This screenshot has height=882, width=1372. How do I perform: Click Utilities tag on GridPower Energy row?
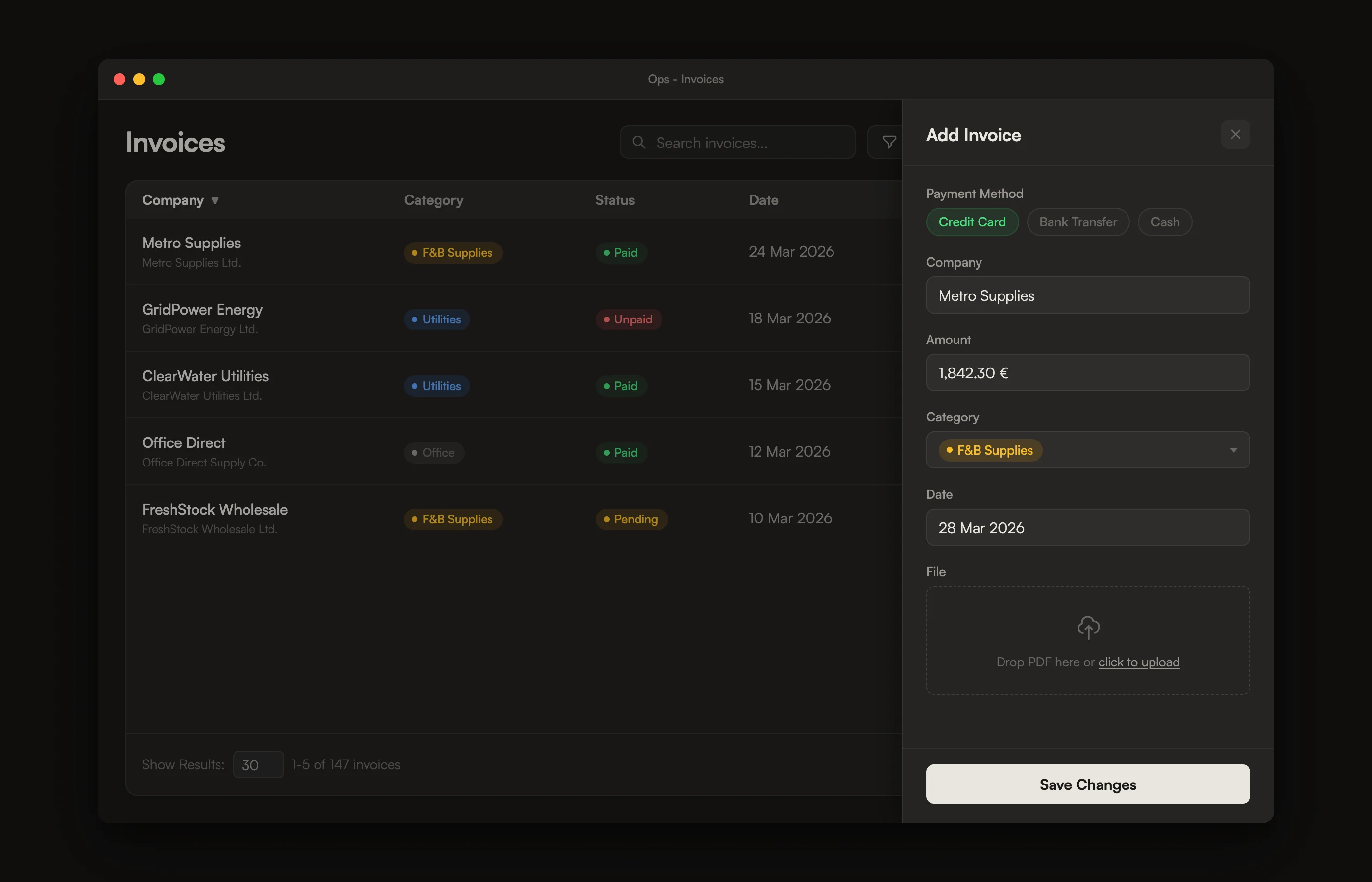(x=436, y=319)
